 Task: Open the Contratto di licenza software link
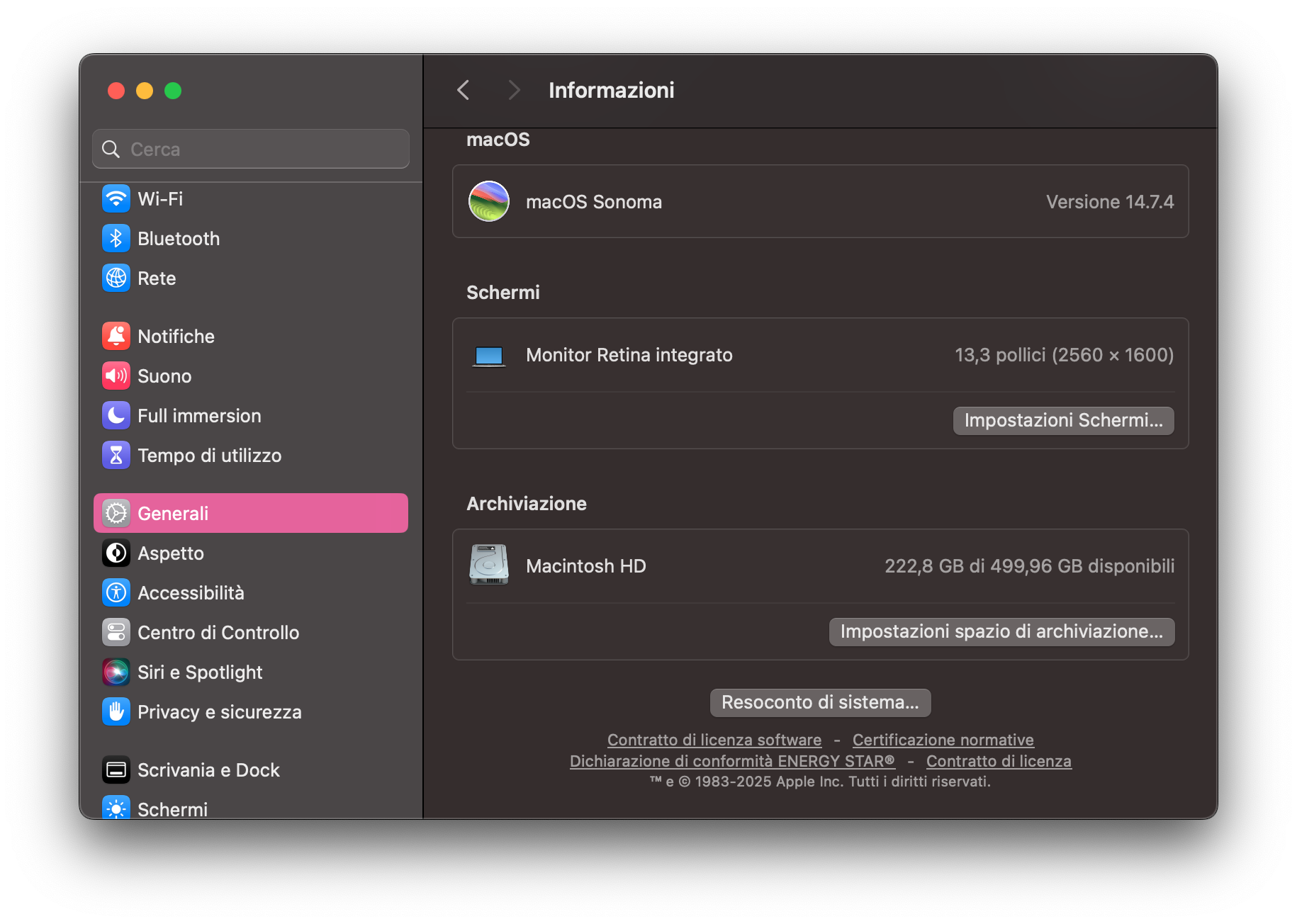pyautogui.click(x=714, y=739)
